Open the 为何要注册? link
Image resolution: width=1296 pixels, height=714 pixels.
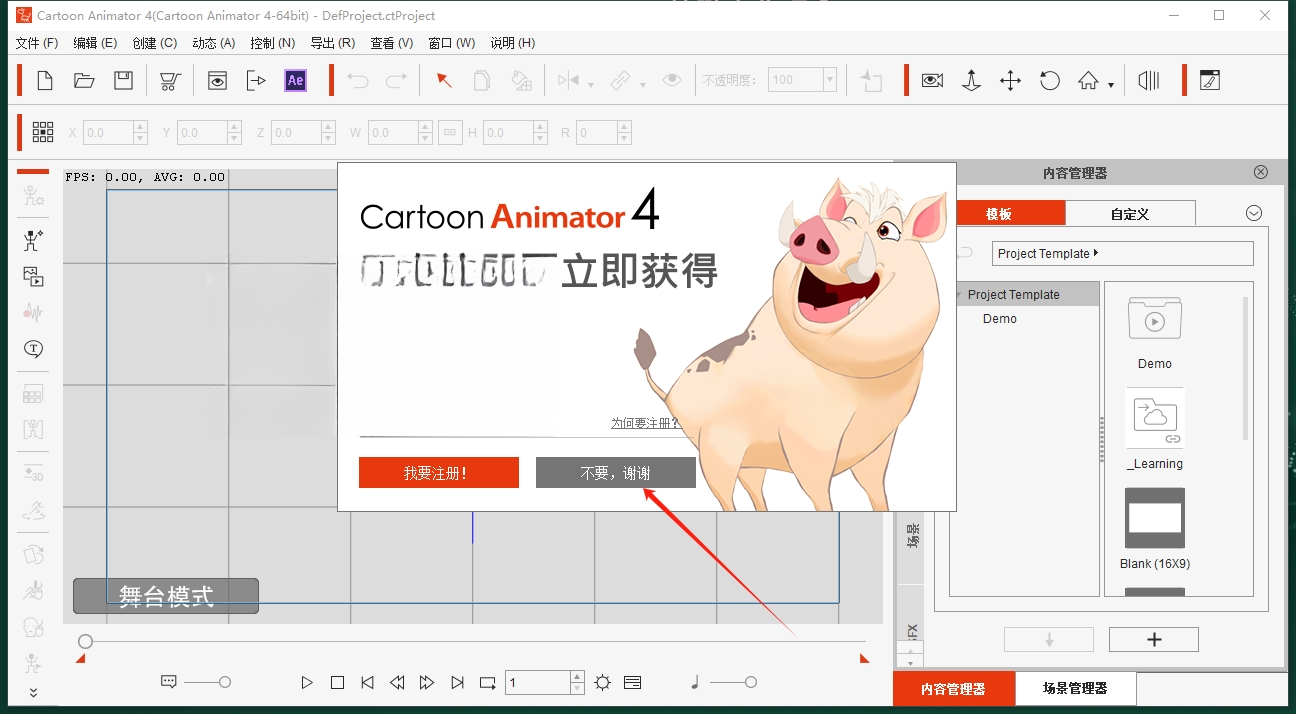click(x=645, y=423)
